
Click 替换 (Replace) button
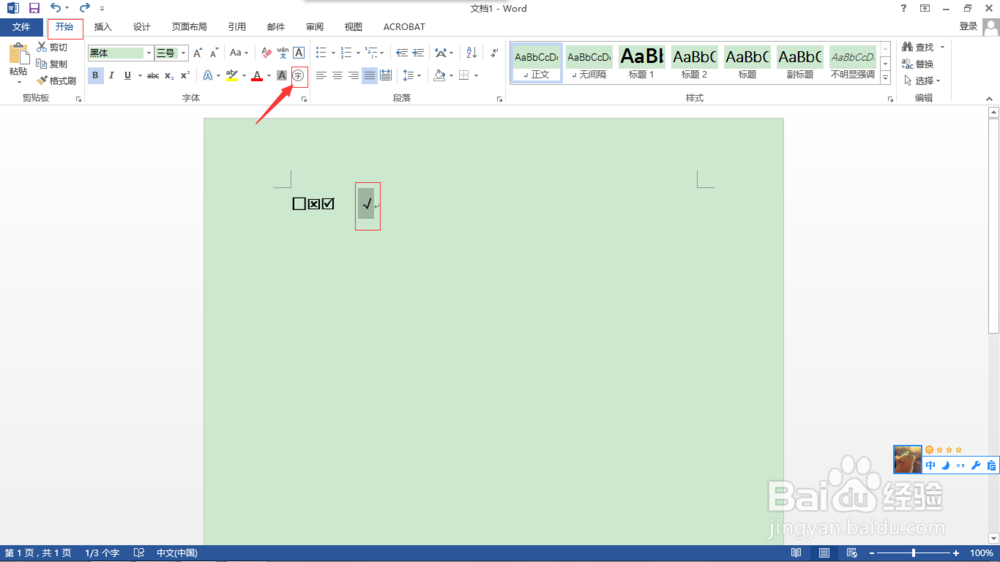point(918,64)
